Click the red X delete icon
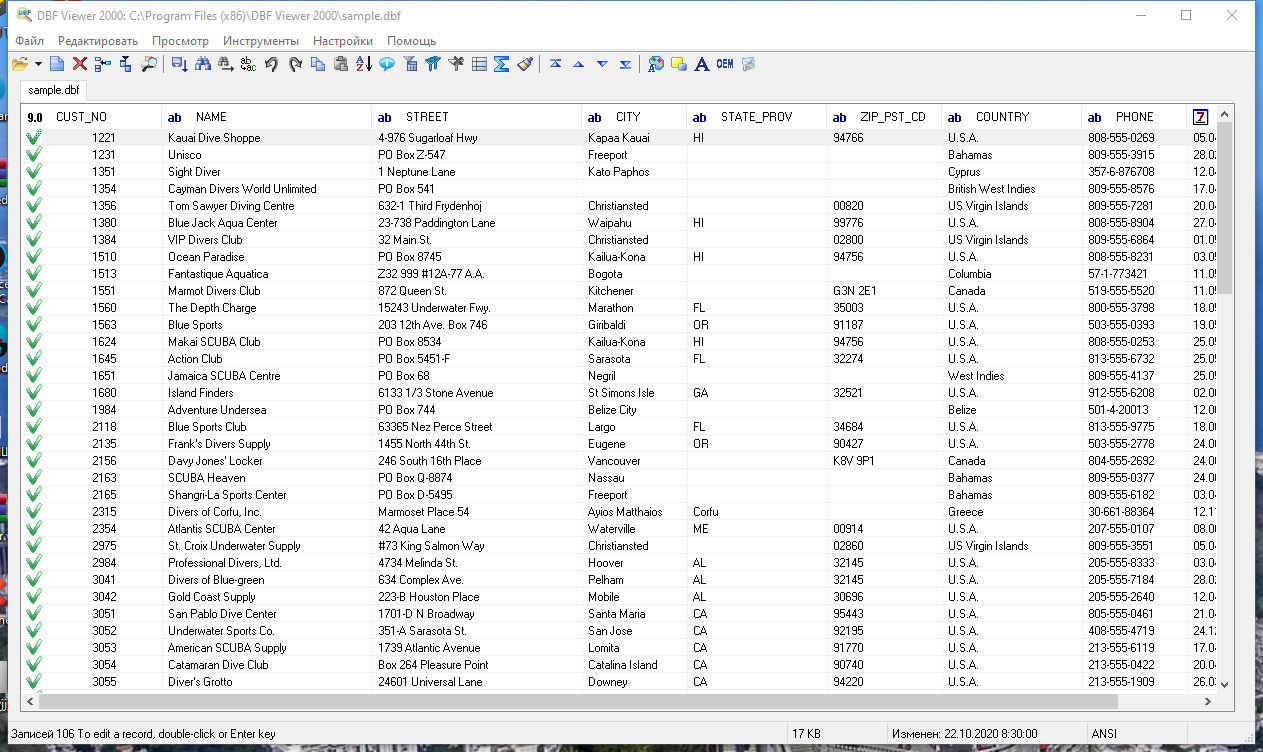This screenshot has width=1263, height=752. coord(80,65)
